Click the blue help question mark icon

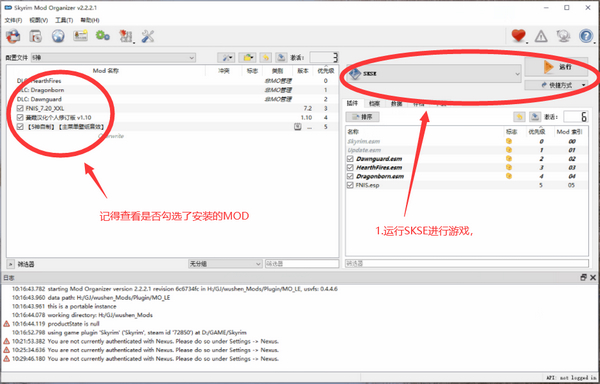pos(585,36)
